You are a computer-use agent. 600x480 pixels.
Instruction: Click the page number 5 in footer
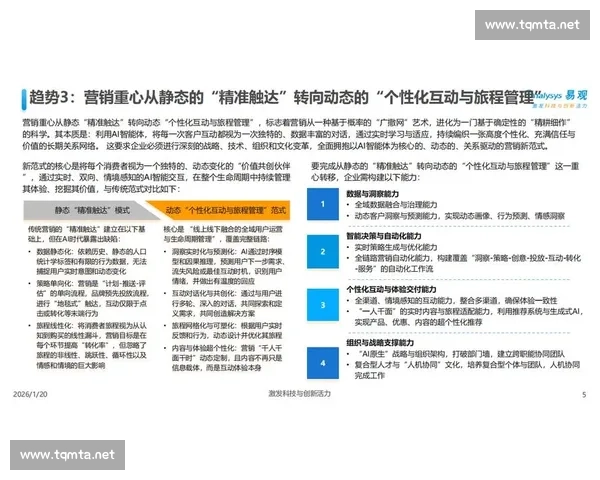[x=582, y=395]
